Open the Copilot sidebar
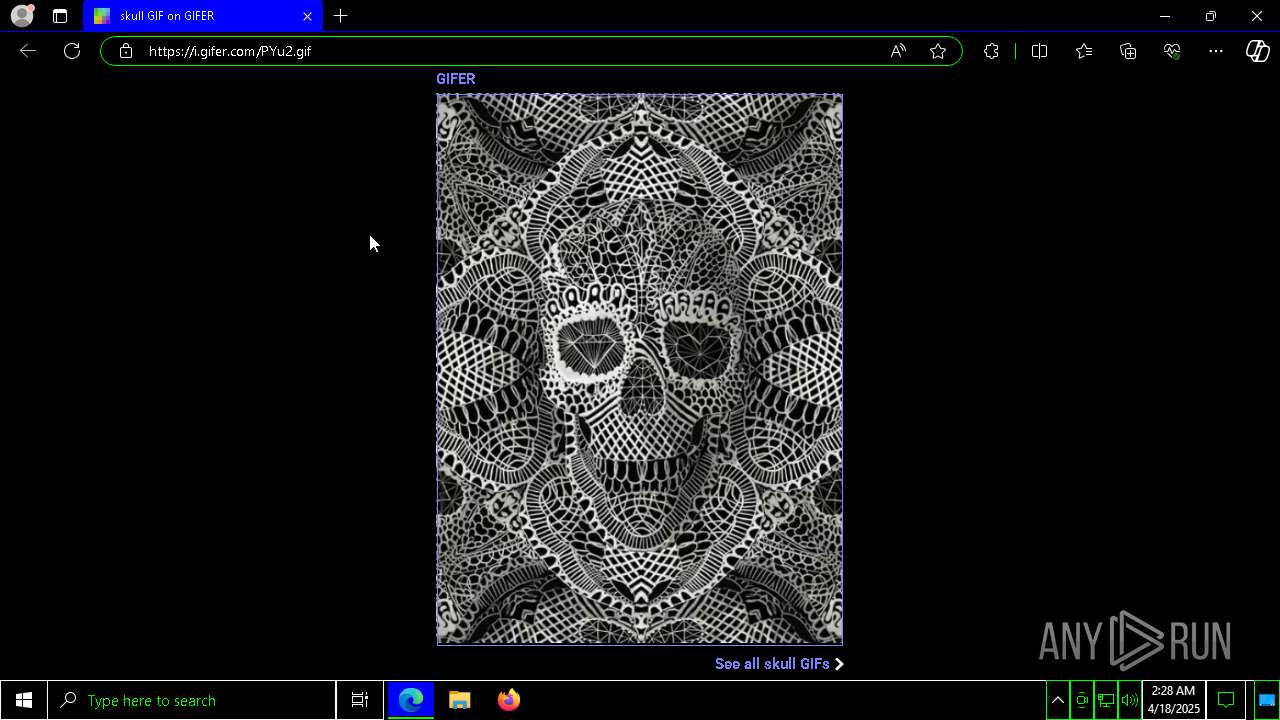 point(1258,51)
